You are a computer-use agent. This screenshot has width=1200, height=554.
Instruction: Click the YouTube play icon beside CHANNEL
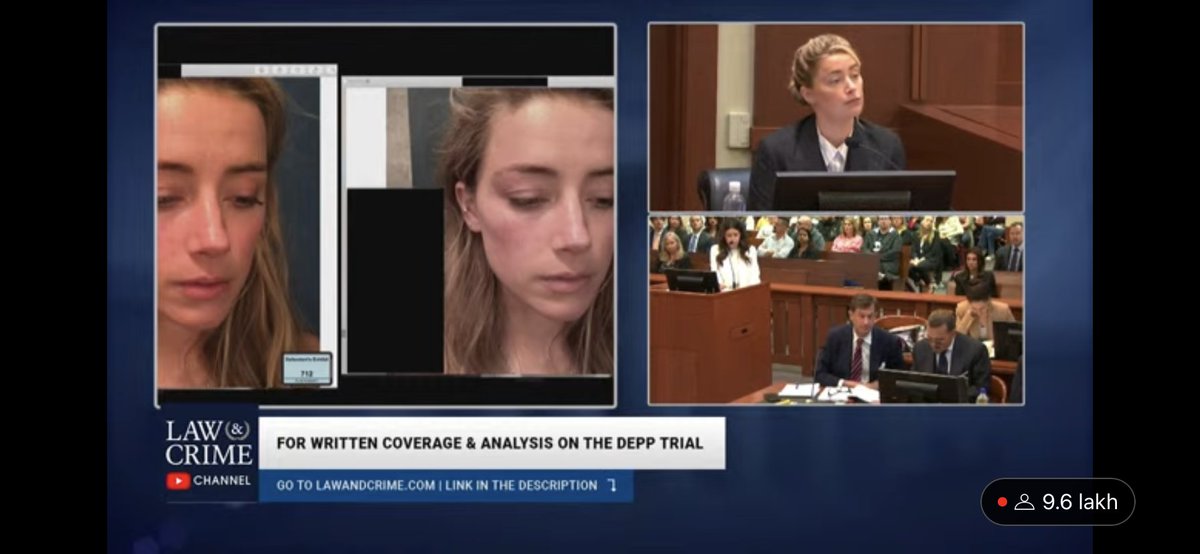click(x=178, y=481)
